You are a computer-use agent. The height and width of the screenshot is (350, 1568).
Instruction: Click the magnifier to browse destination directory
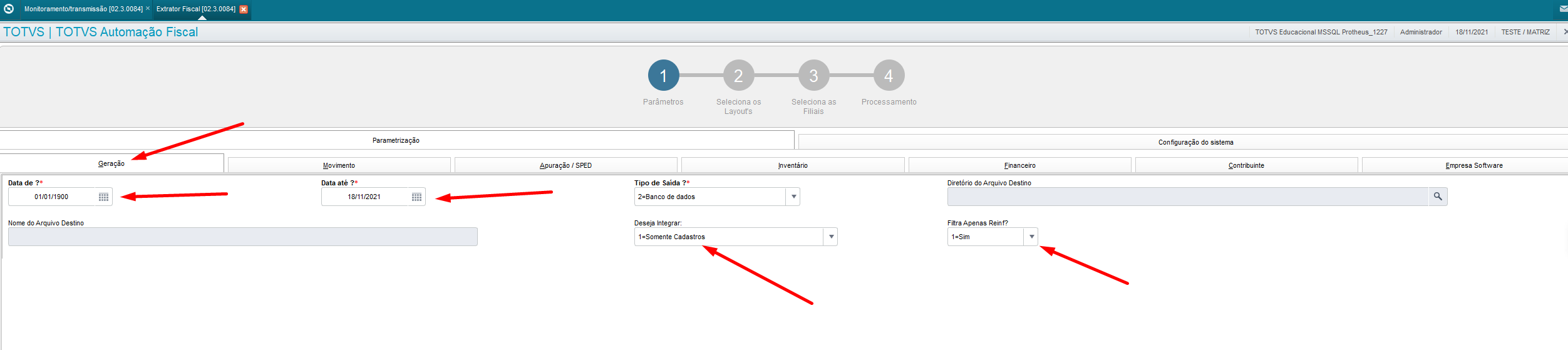(1438, 197)
